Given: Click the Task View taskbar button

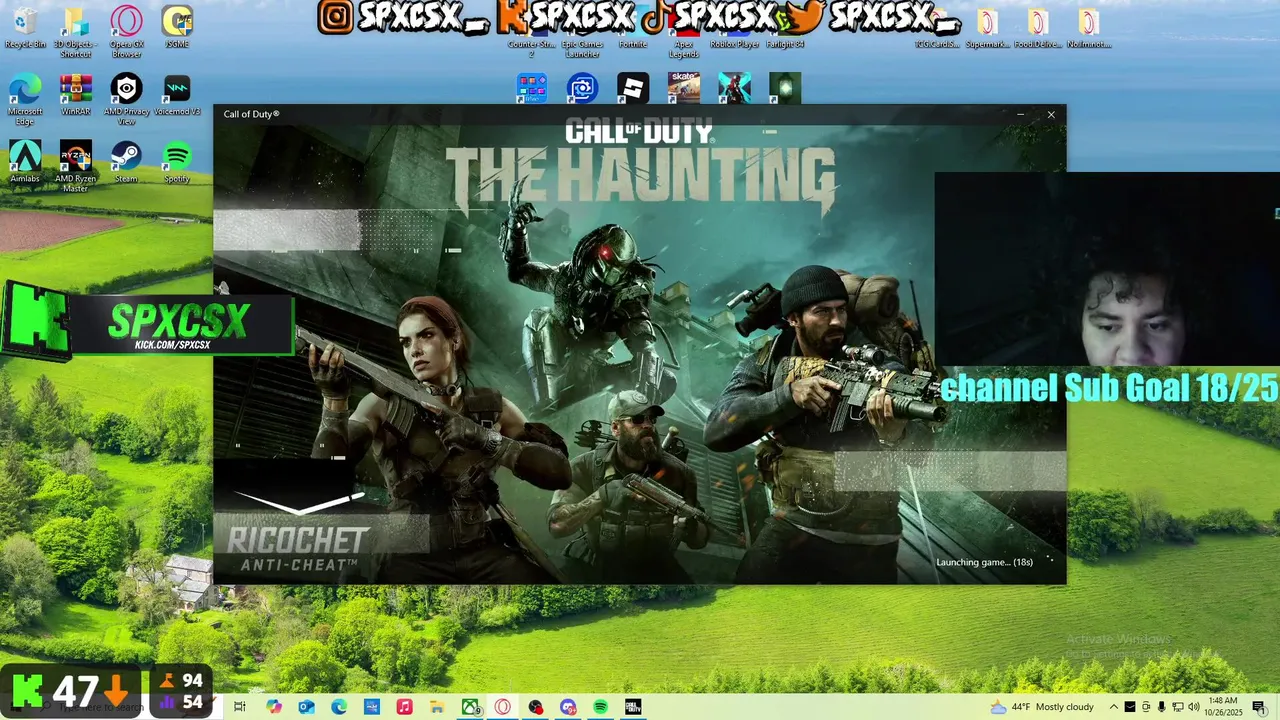Looking at the screenshot, I should pyautogui.click(x=240, y=707).
